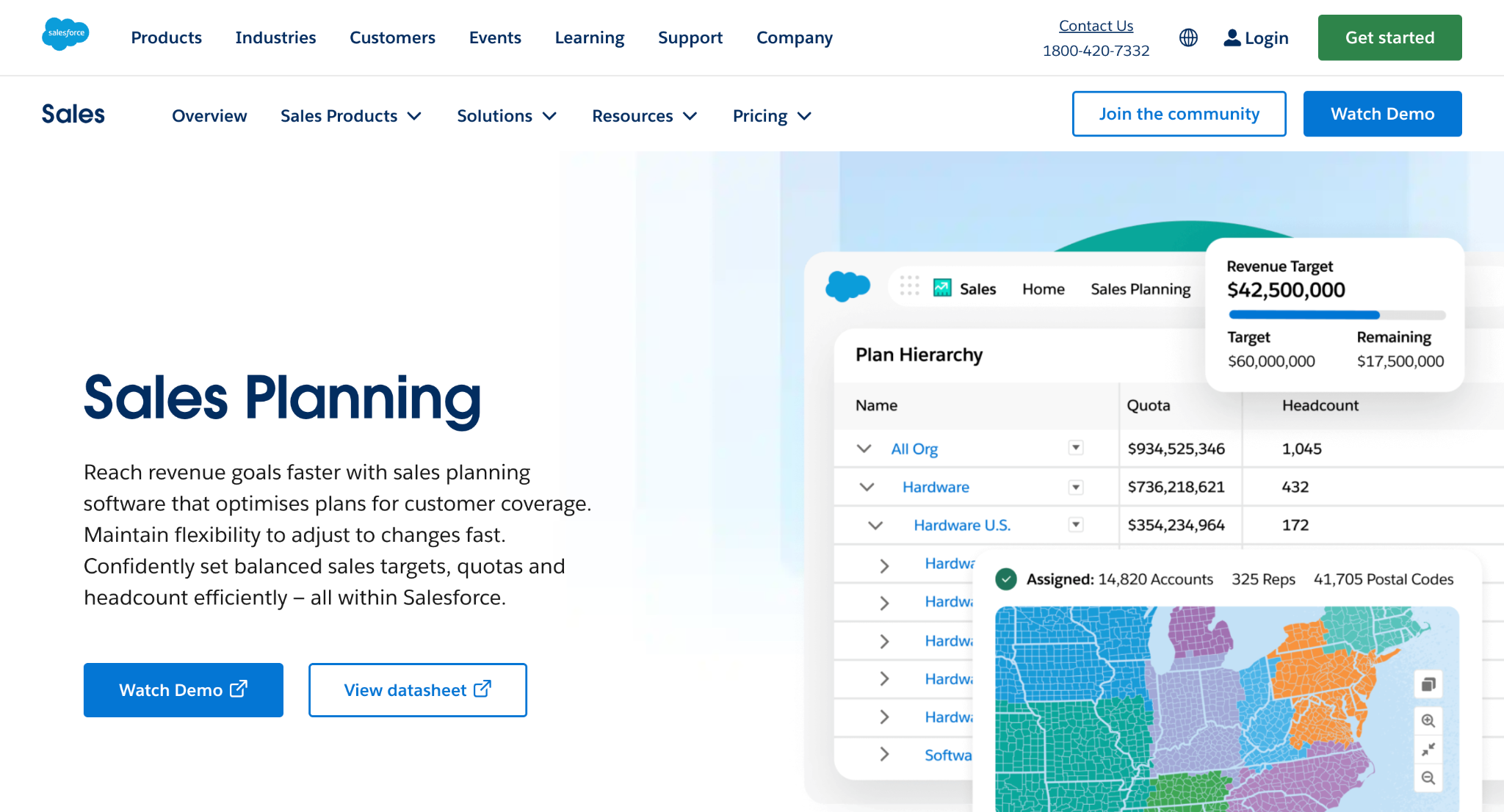Screen dimensions: 1504x812
Task: Open the Customers menu
Action: coord(392,37)
